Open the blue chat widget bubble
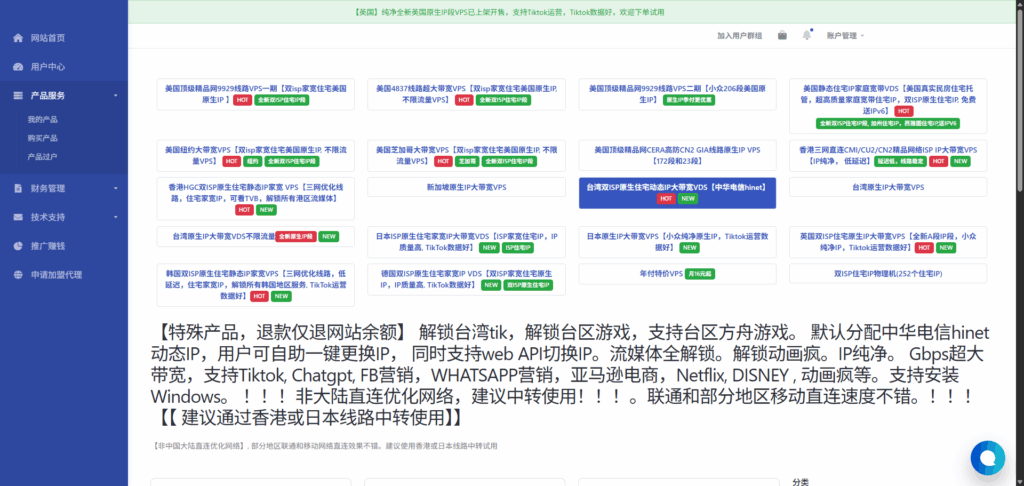Image resolution: width=1024 pixels, height=486 pixels. pyautogui.click(x=987, y=458)
